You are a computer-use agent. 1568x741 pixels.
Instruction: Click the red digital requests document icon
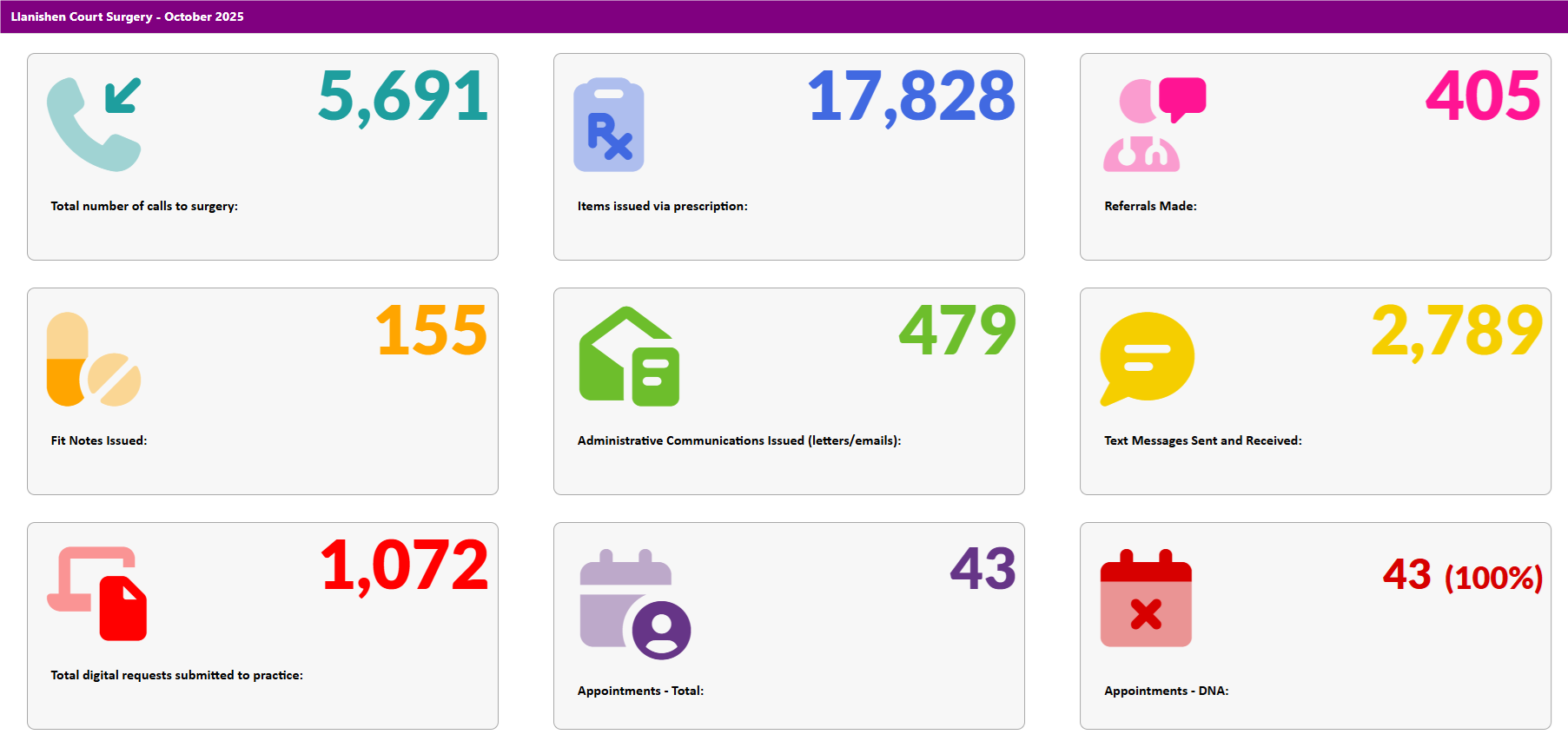[x=96, y=593]
